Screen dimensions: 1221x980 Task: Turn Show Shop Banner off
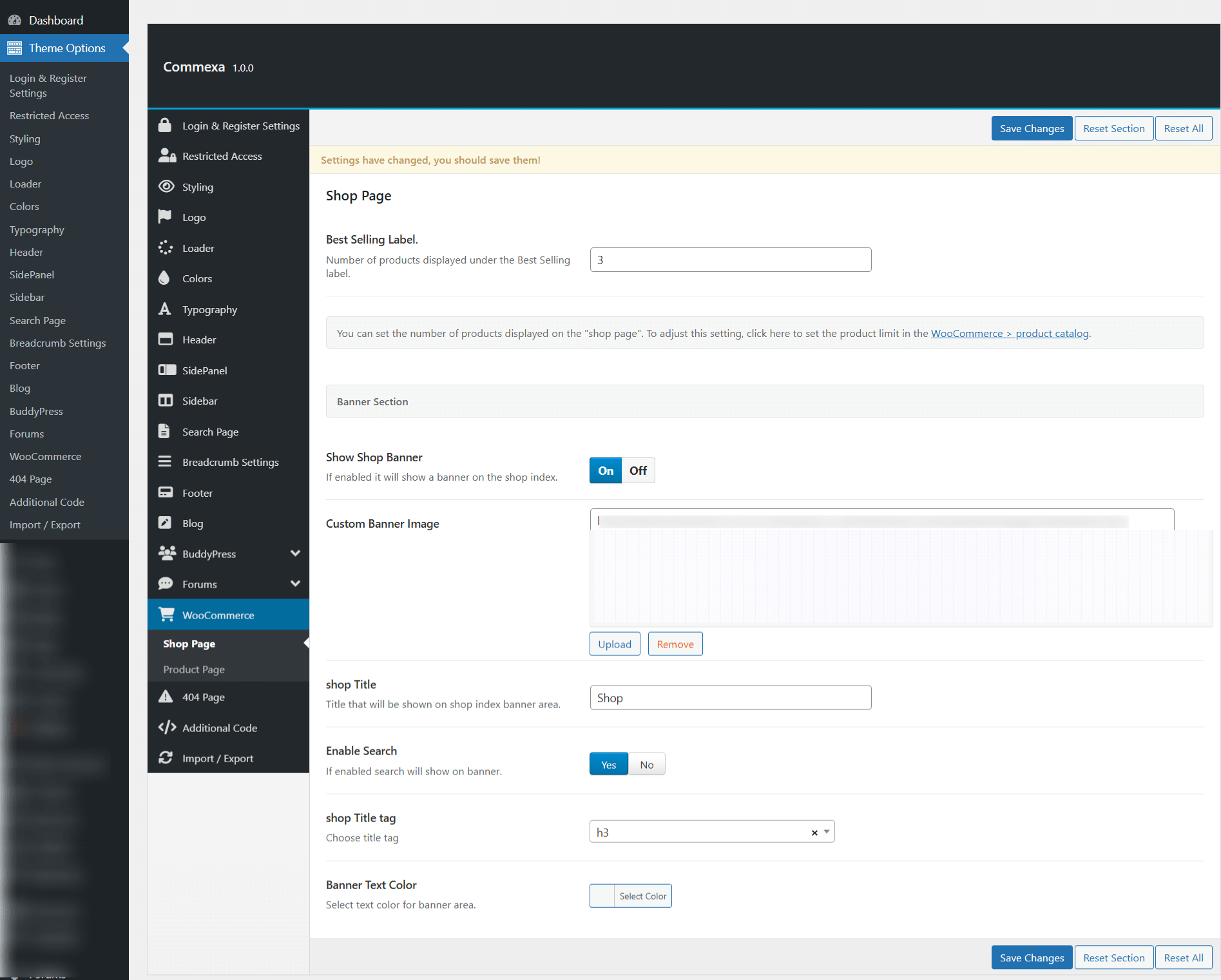638,471
